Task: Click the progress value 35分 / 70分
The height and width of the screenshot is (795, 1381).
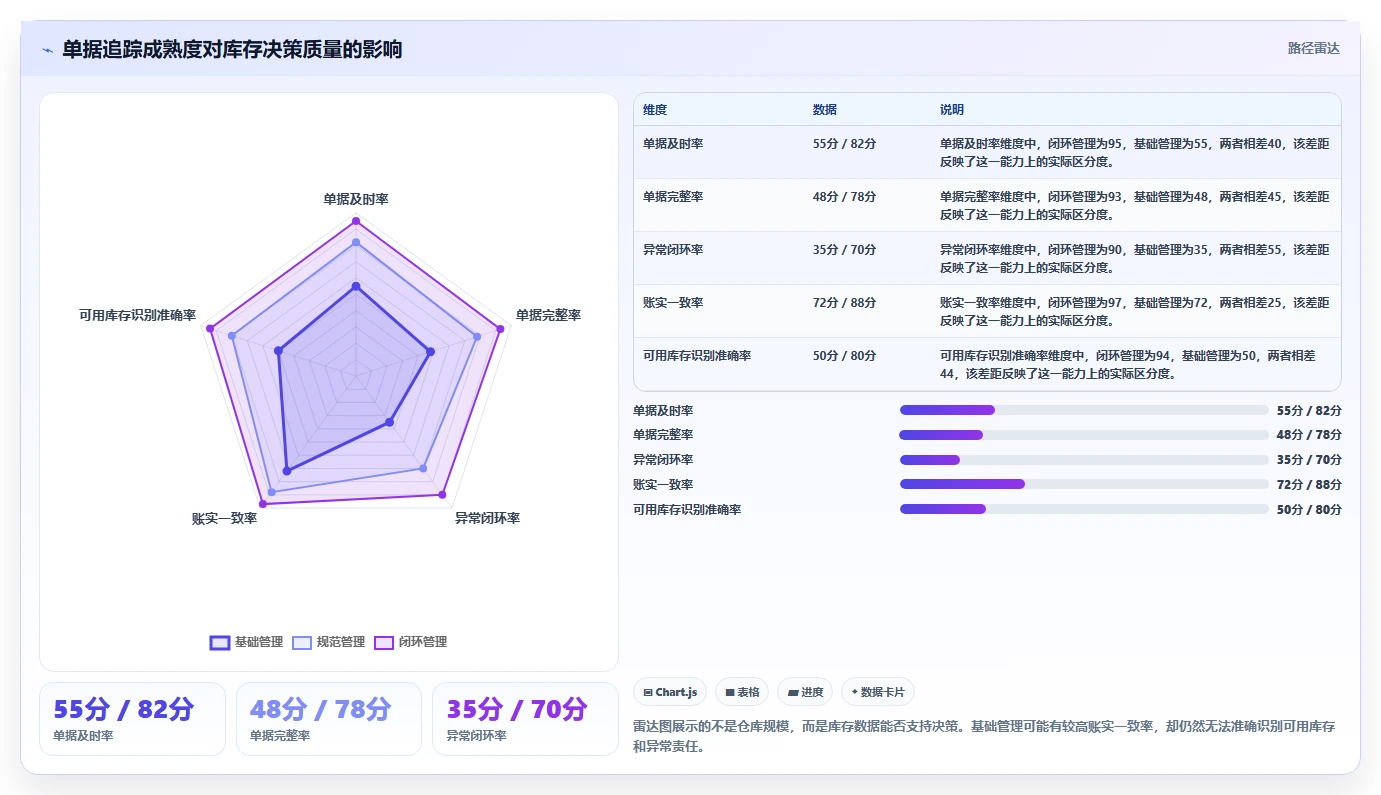Action: click(x=1309, y=460)
